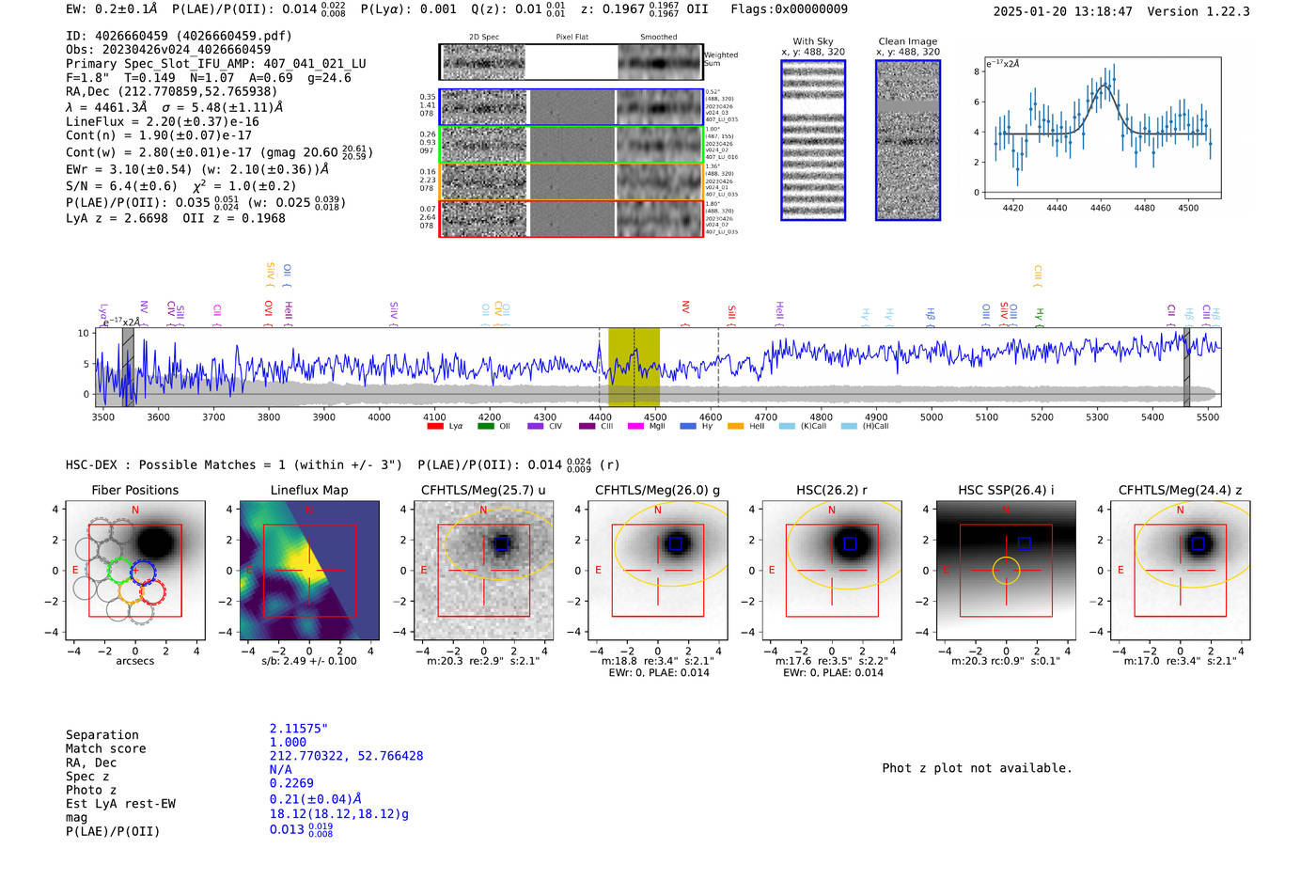1316x896 pixels.
Task: Click the yellow highlighted region near 4461Å
Action: click(634, 368)
